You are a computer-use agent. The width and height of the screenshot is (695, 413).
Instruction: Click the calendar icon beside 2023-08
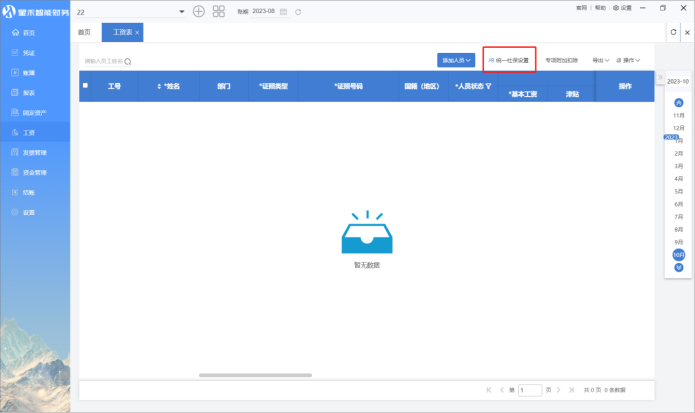(283, 11)
